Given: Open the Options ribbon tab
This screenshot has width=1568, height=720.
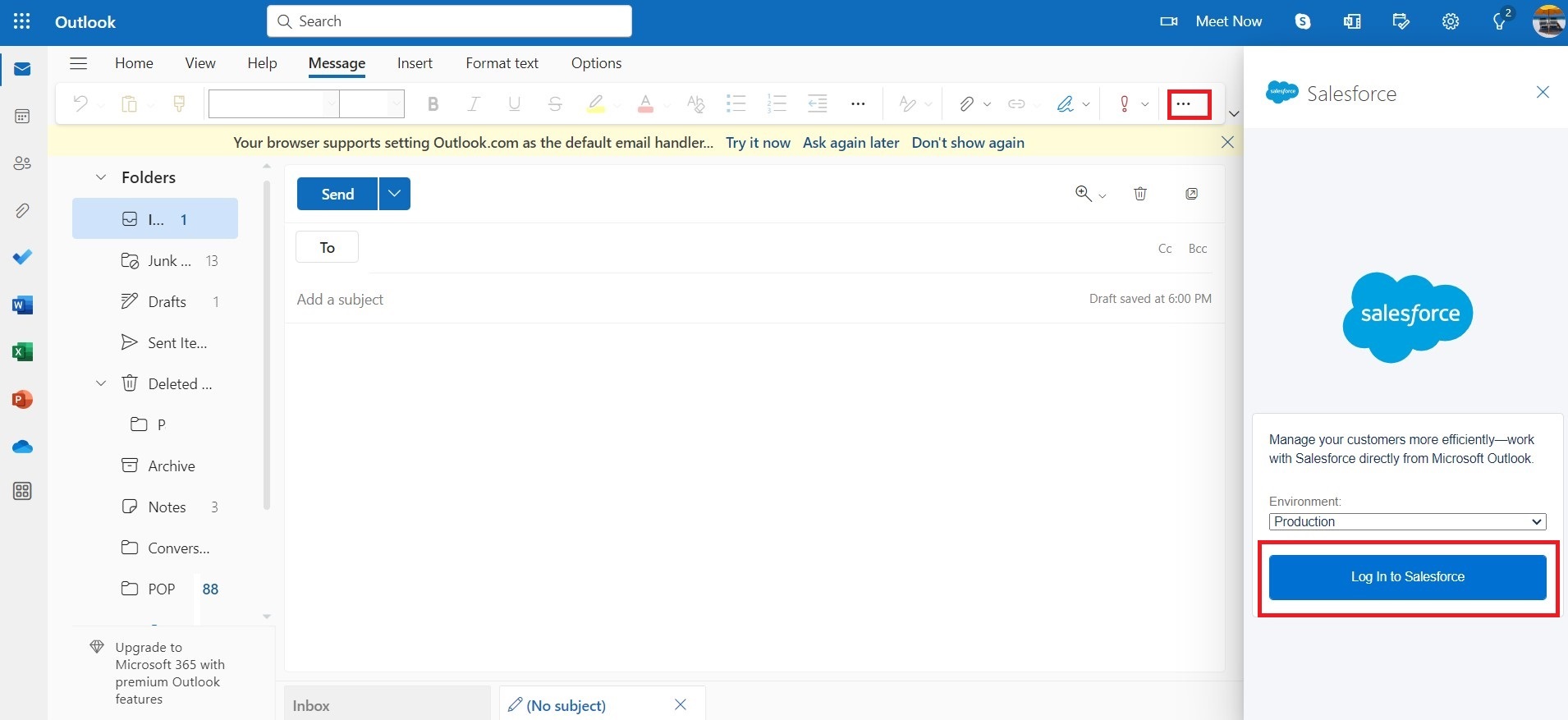Looking at the screenshot, I should tap(596, 63).
